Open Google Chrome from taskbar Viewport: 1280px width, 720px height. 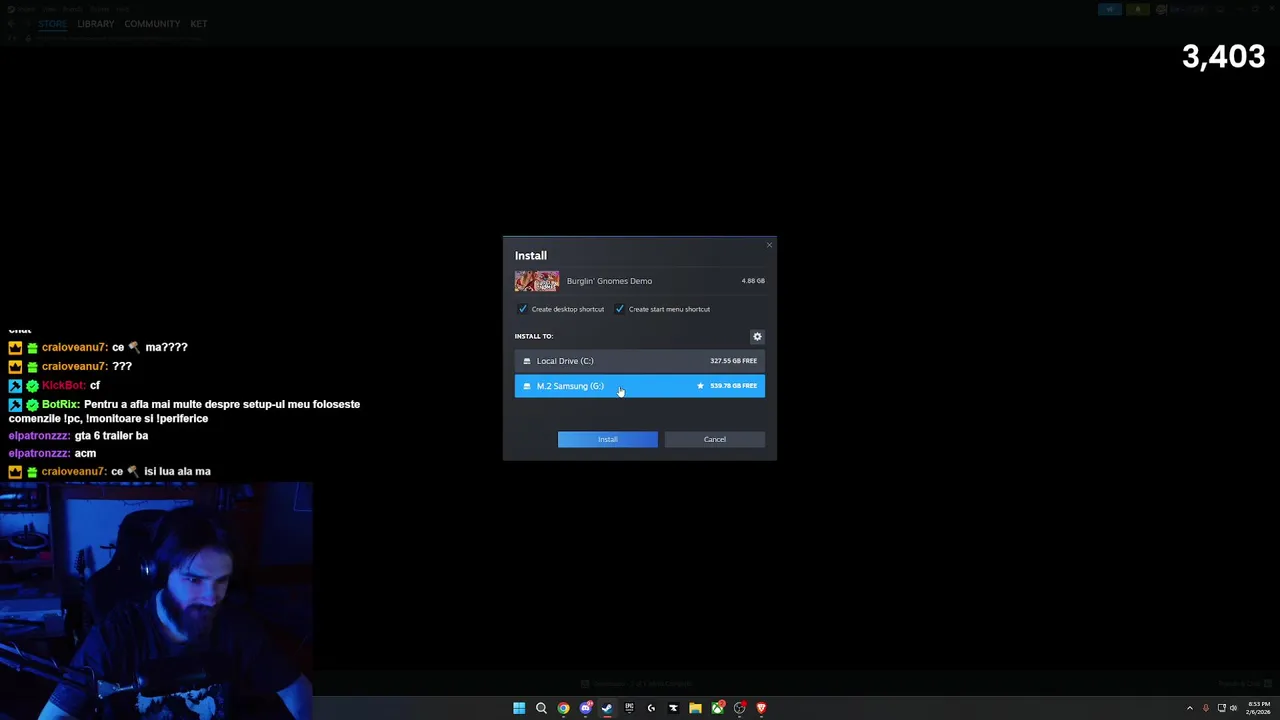coord(563,708)
